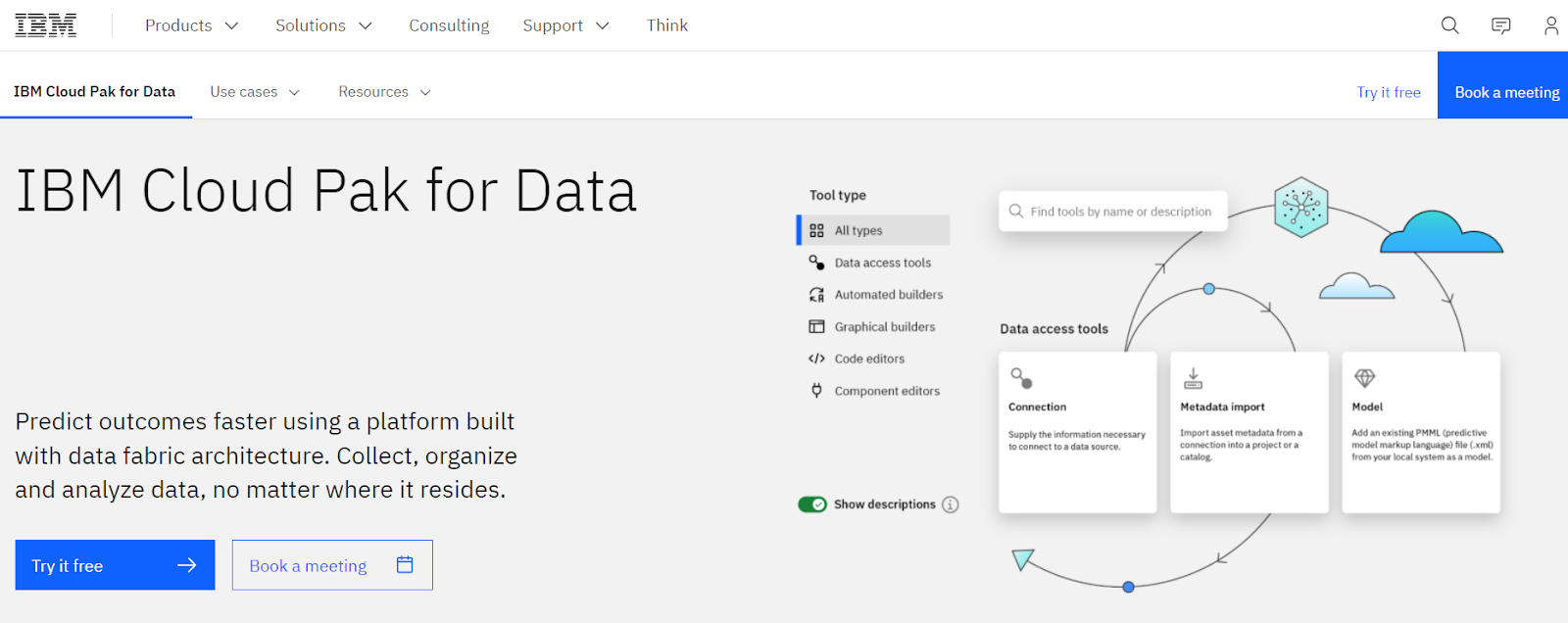Click the All types grid icon

[816, 230]
